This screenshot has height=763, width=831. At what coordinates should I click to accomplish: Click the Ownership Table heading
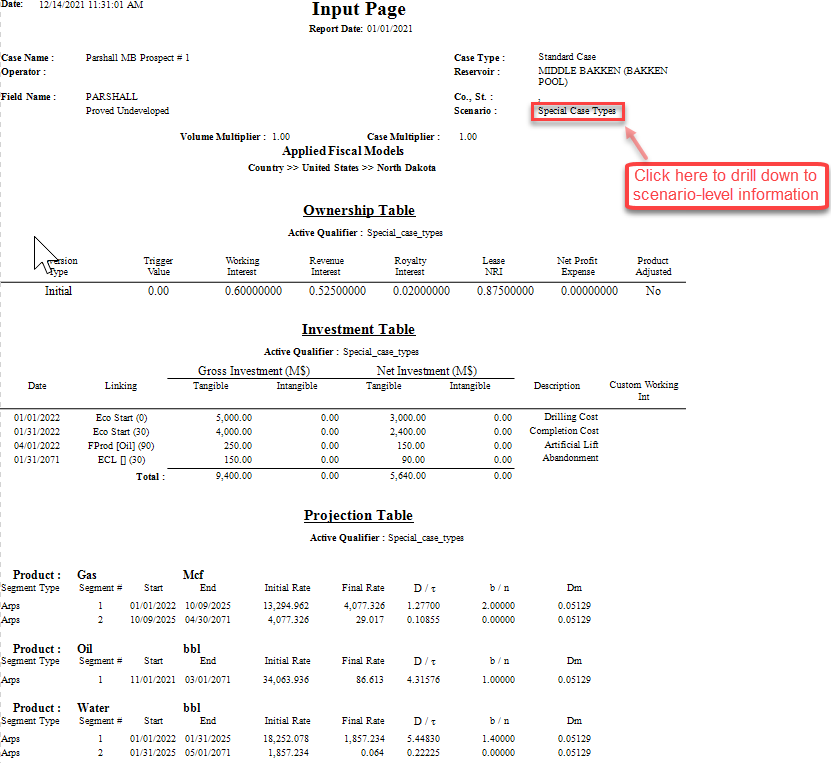(359, 210)
